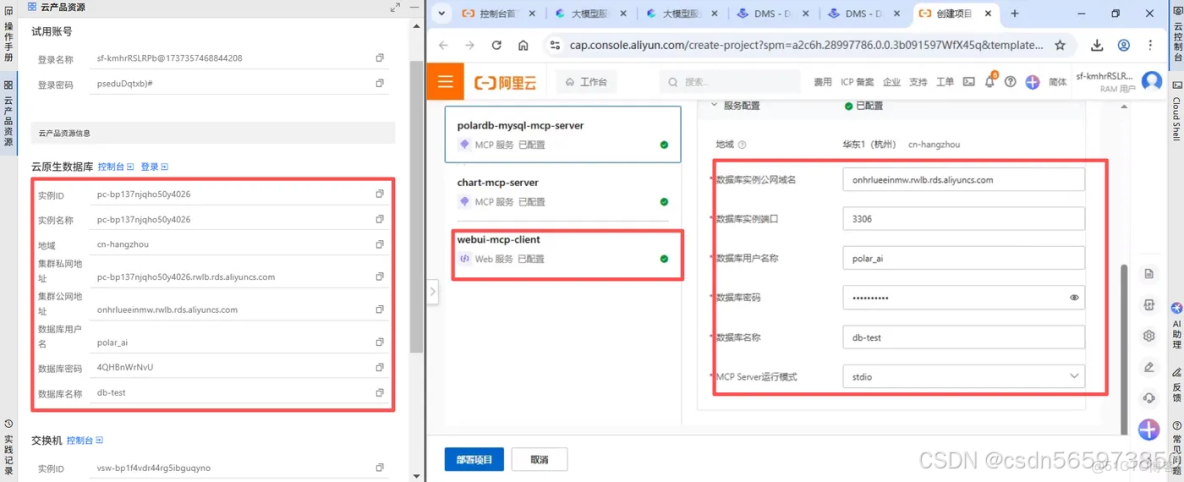Expand the 云产品资源 panel to fullscreen
Screen dimensions: 1184x482
pyautogui.click(x=395, y=7)
